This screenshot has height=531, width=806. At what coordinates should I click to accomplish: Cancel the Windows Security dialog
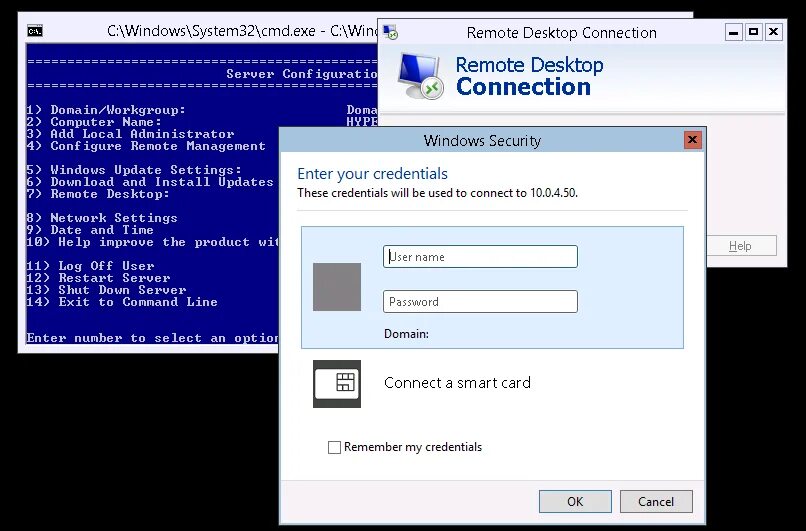[656, 501]
